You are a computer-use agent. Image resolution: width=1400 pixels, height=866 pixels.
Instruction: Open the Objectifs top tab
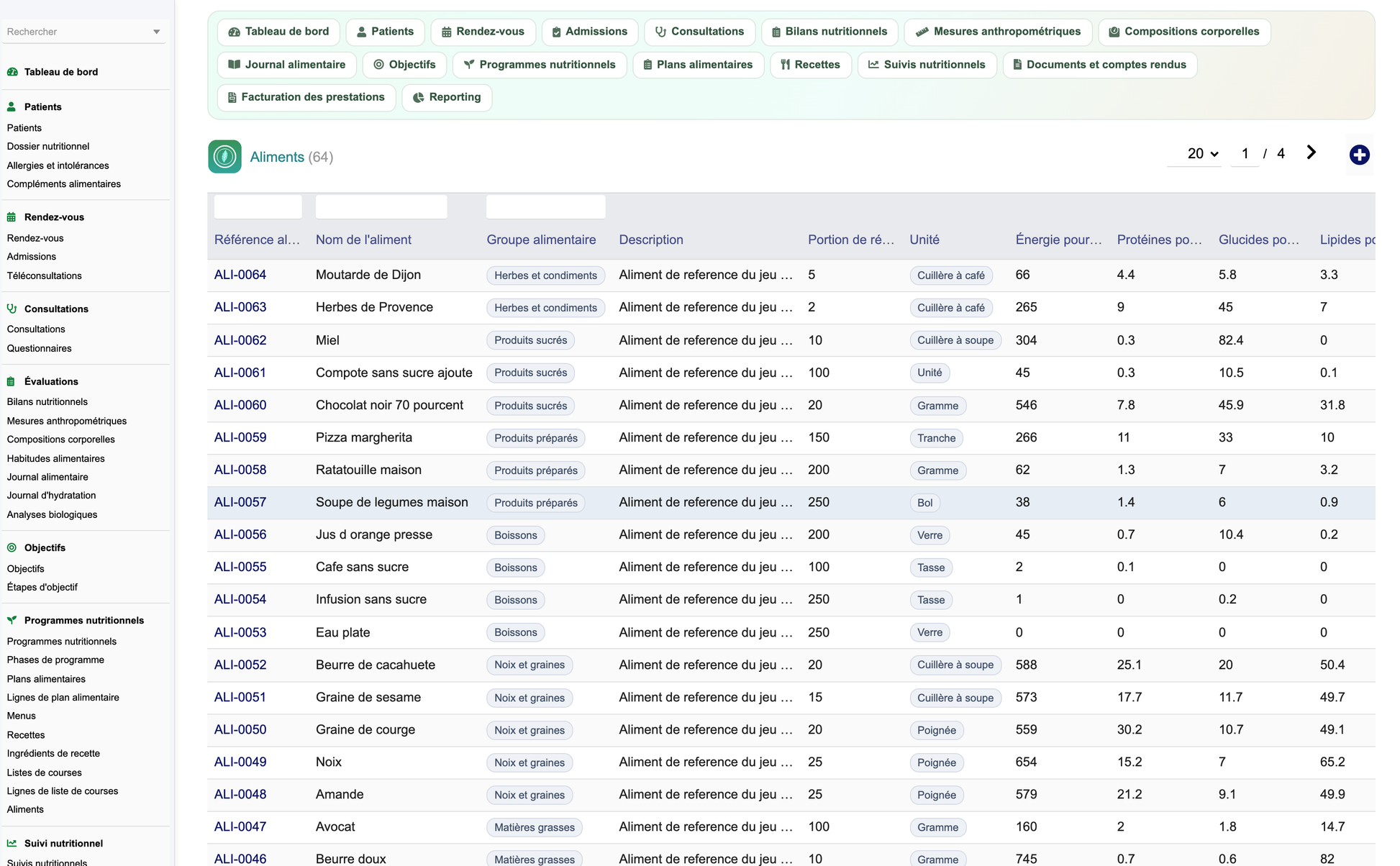(404, 65)
